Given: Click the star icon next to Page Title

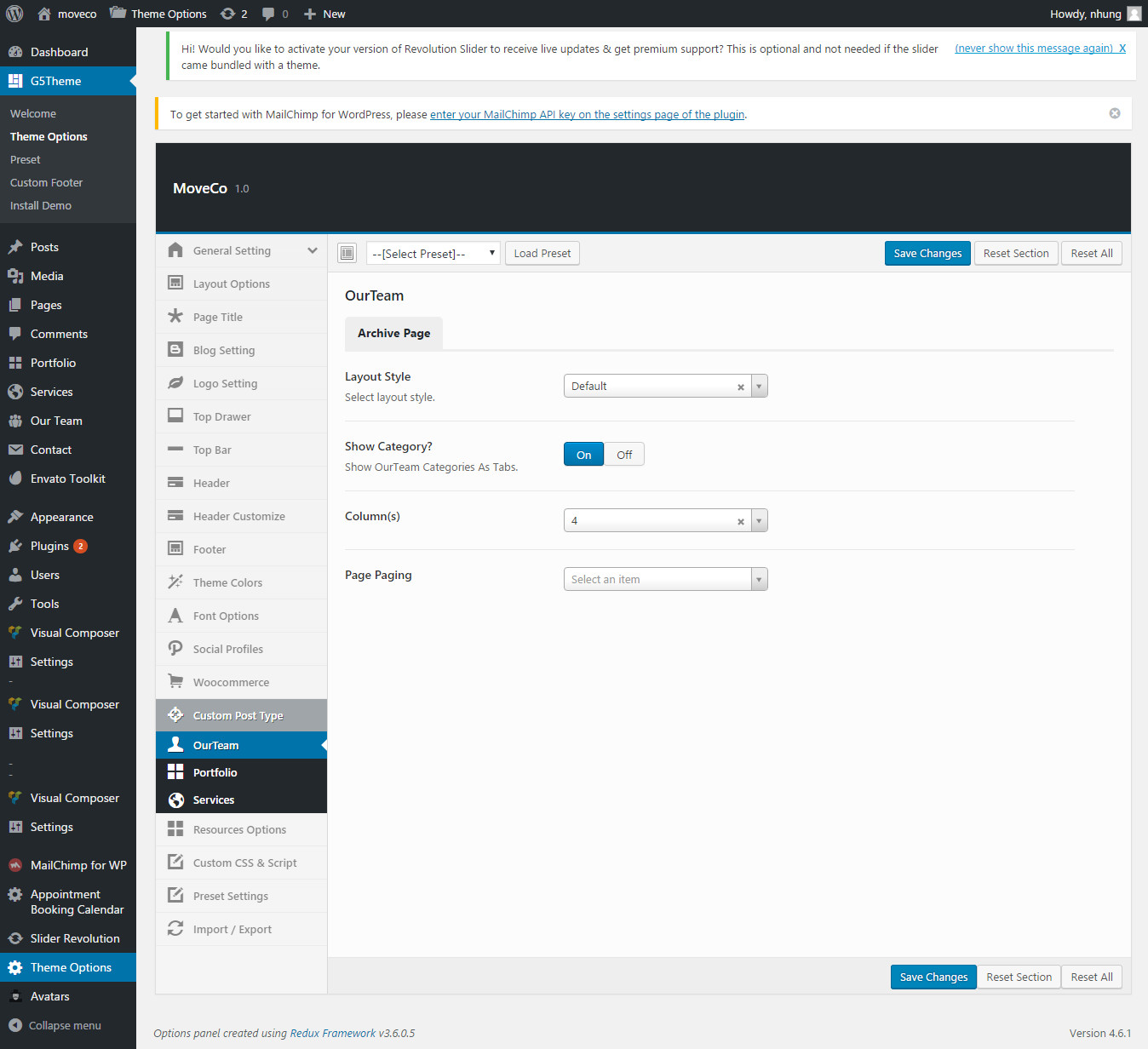Looking at the screenshot, I should [175, 316].
